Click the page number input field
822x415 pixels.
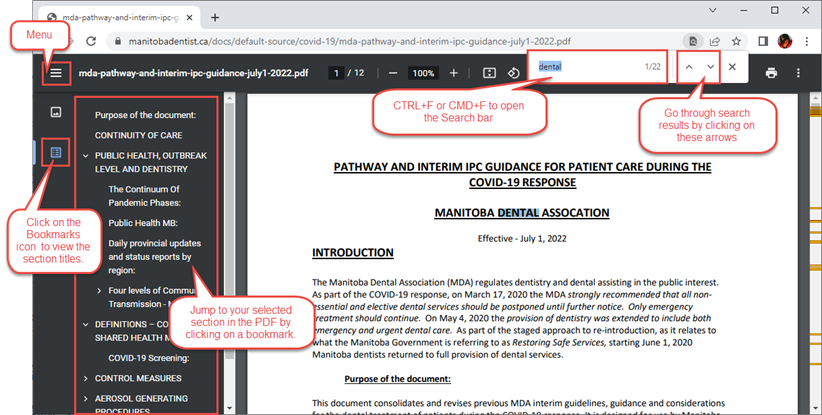coord(337,73)
